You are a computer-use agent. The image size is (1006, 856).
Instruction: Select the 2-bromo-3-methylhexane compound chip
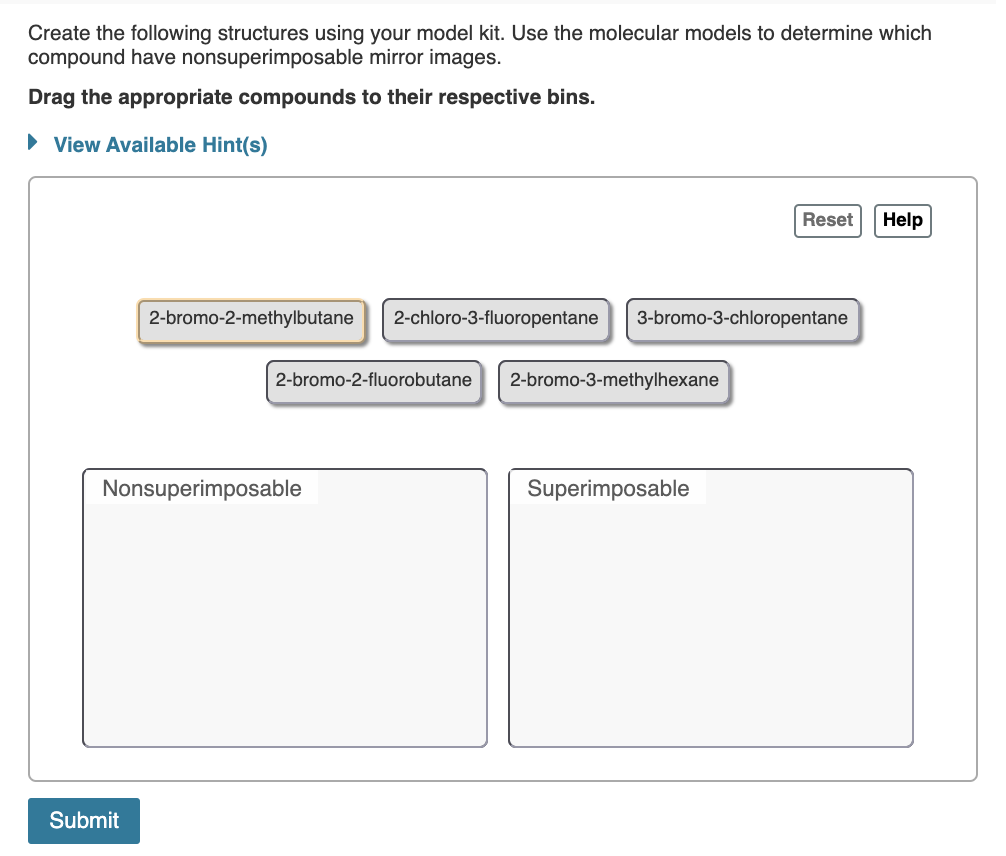[614, 380]
